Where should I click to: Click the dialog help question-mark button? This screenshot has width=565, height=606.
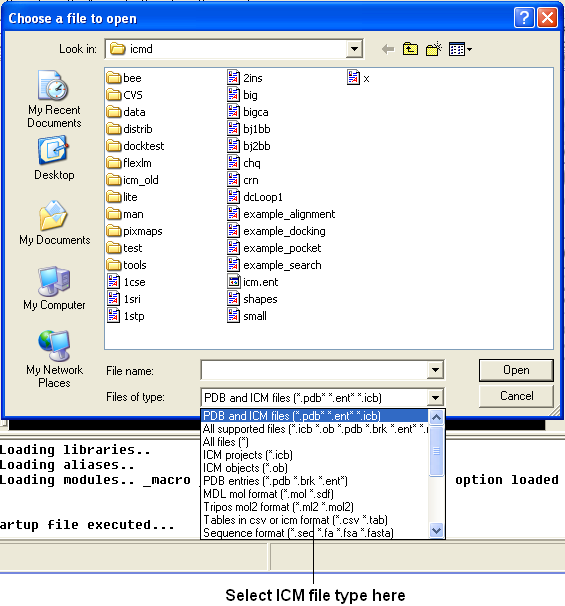tap(524, 18)
